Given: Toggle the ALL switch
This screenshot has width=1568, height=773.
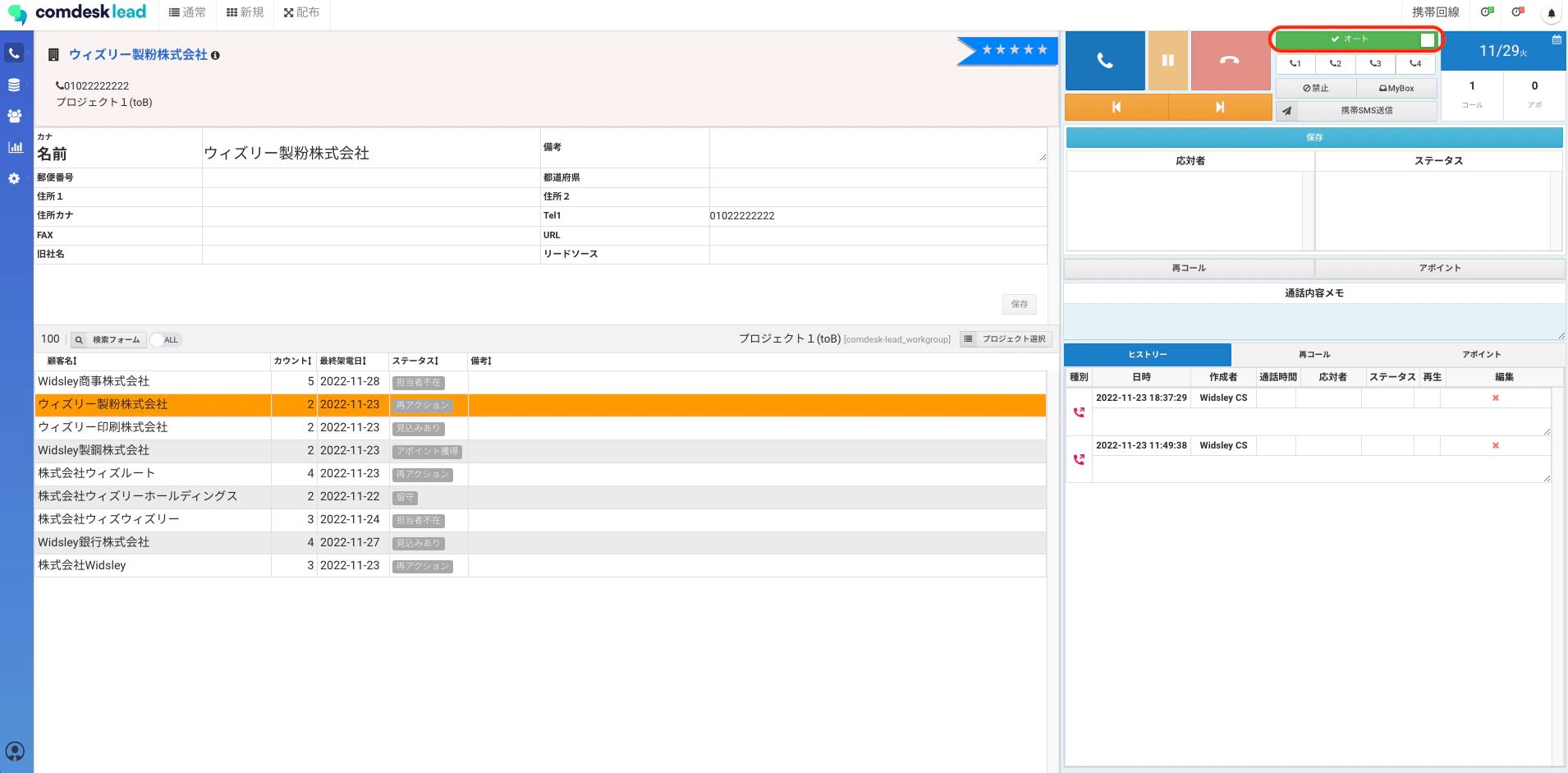Looking at the screenshot, I should pos(166,340).
